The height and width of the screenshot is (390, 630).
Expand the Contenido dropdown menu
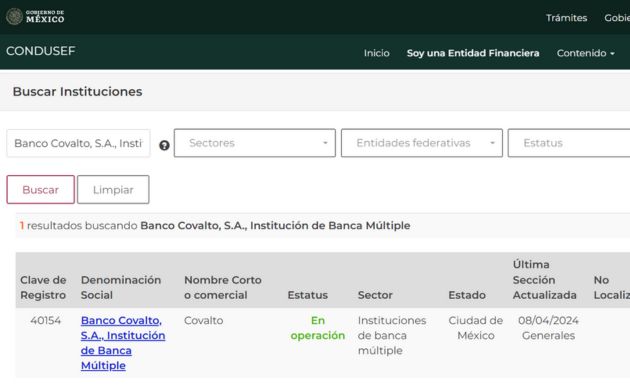tap(585, 53)
